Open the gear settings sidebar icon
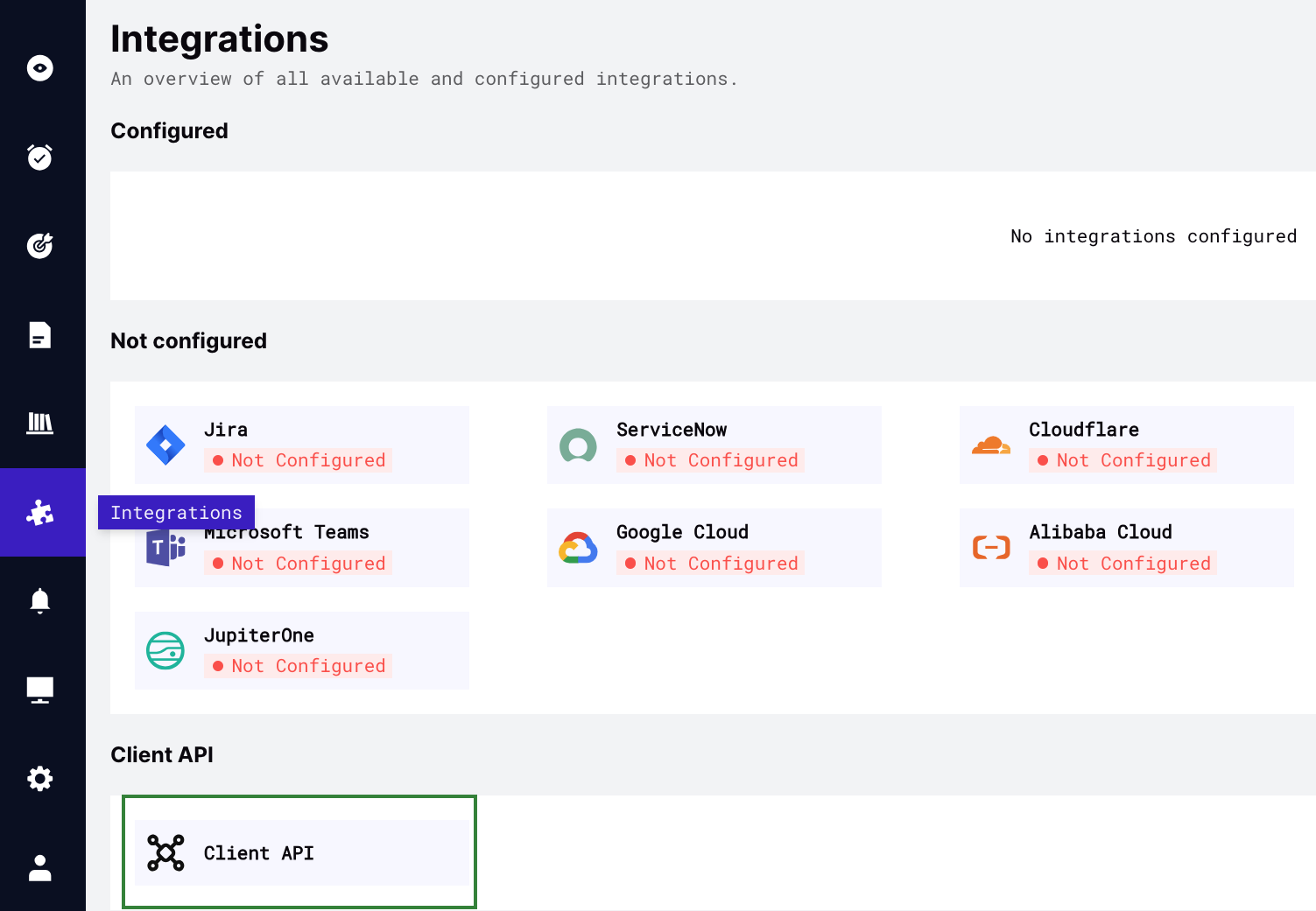The height and width of the screenshot is (911, 1316). [40, 779]
